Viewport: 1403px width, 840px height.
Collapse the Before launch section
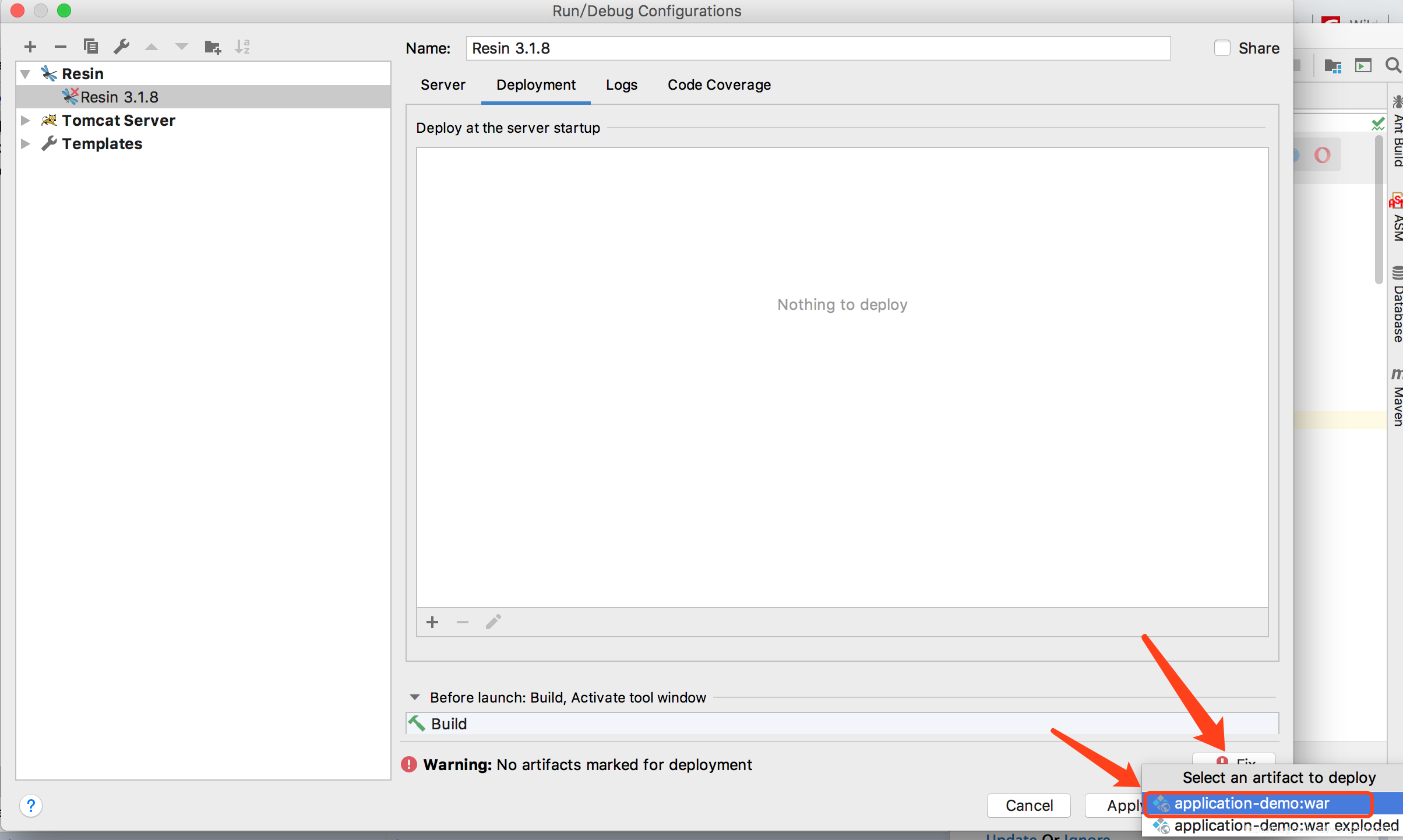[415, 697]
